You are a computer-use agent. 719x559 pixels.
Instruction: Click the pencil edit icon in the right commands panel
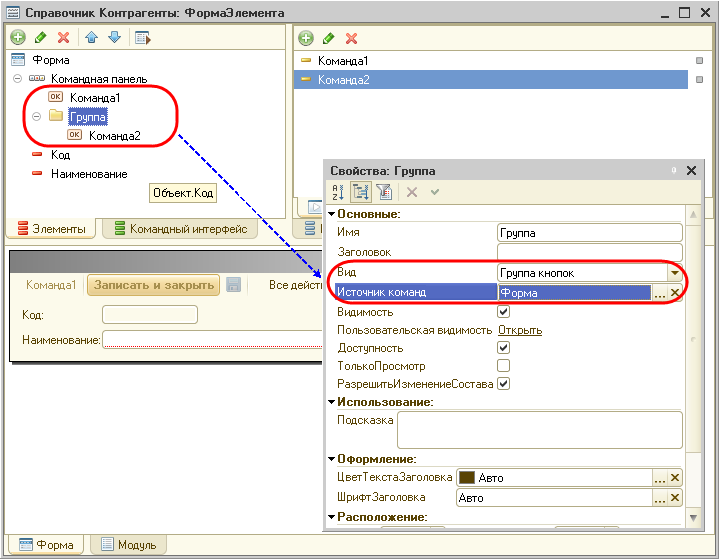tap(328, 38)
